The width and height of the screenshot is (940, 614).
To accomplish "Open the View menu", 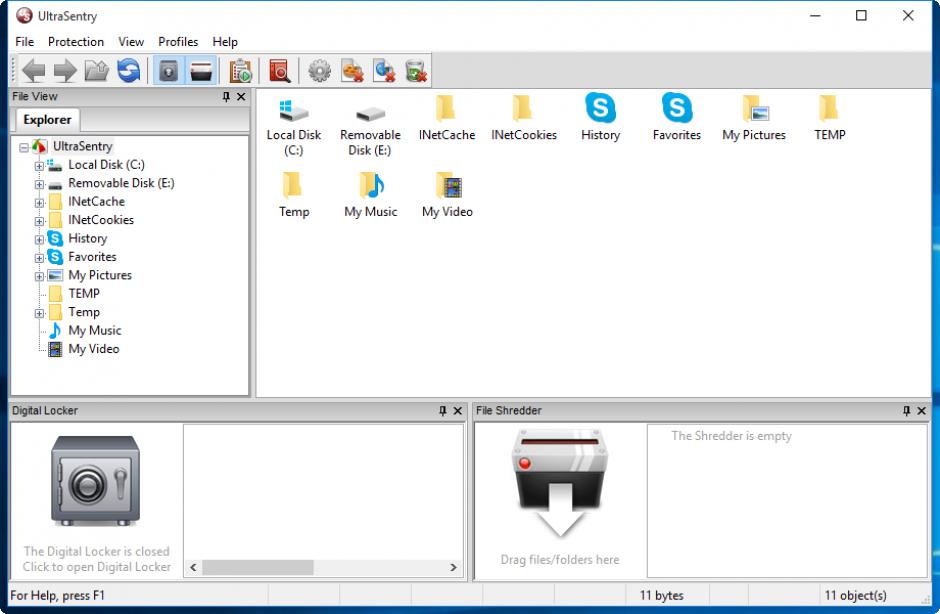I will coord(131,42).
